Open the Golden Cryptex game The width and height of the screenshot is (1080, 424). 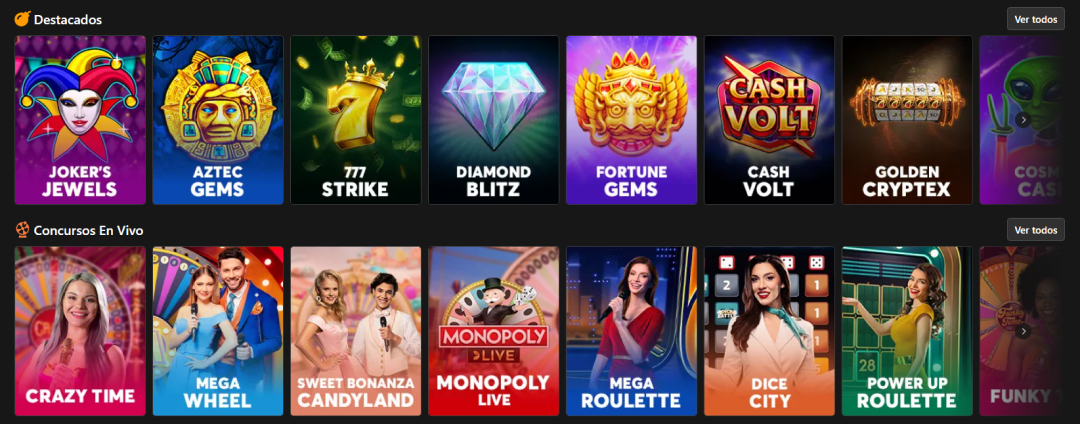click(x=907, y=120)
